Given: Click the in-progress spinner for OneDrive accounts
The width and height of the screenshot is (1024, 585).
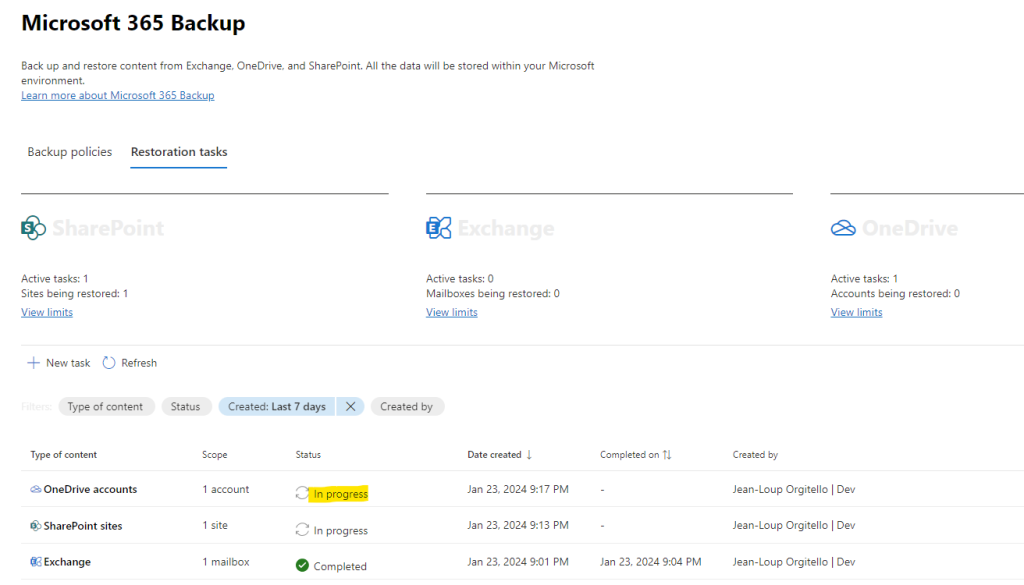Looking at the screenshot, I should pyautogui.click(x=302, y=493).
